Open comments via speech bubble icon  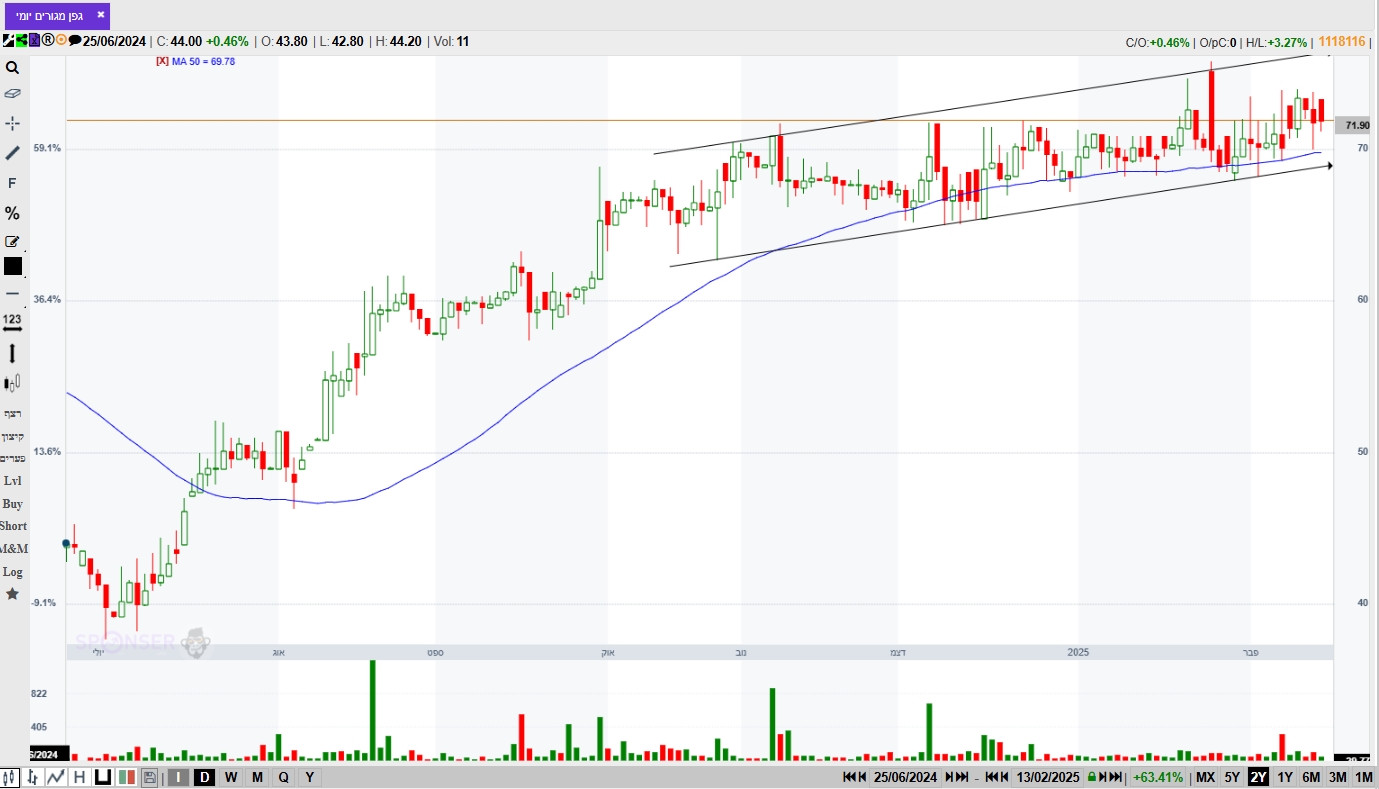tap(74, 41)
